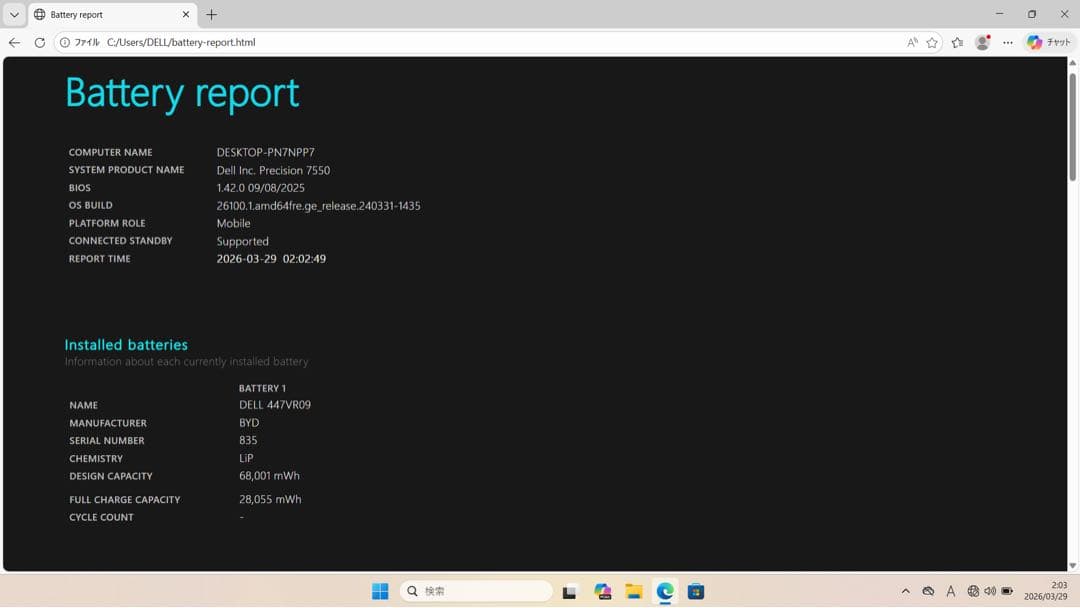Switch to Microsoft Edge on taskbar
Viewport: 1080px width, 608px height.
665,591
